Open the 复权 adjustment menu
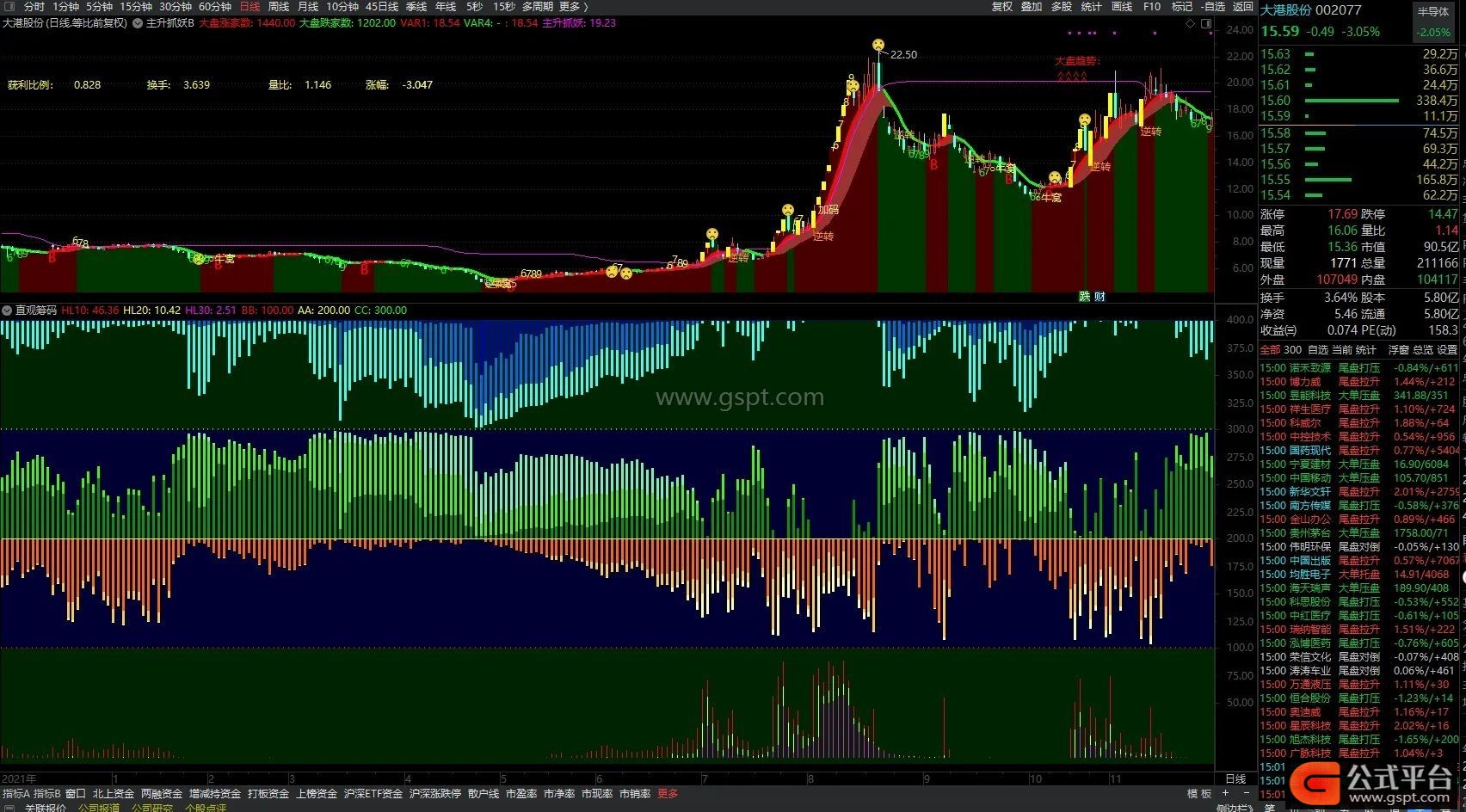The height and width of the screenshot is (812, 1466). pos(1002,6)
